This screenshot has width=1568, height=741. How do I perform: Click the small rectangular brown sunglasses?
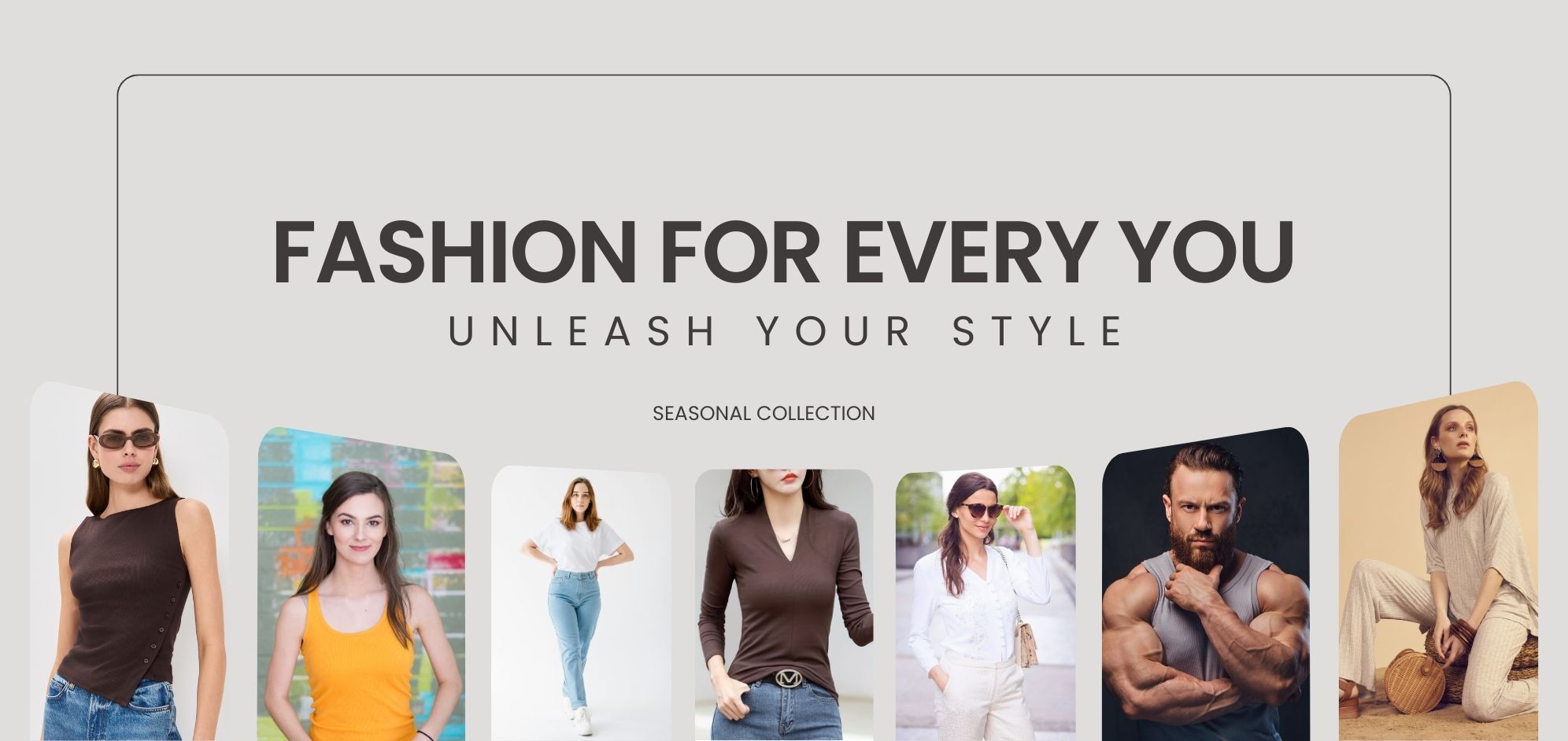127,441
